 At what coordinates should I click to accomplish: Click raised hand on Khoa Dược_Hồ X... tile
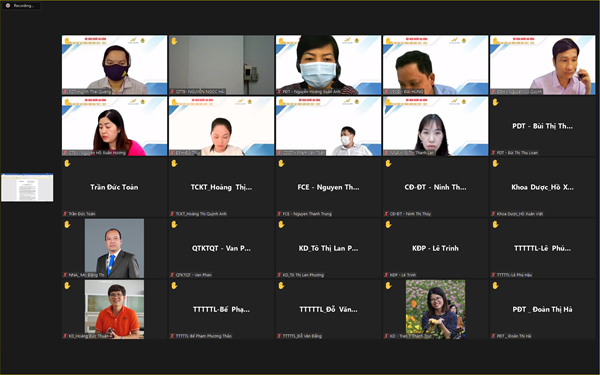(496, 163)
